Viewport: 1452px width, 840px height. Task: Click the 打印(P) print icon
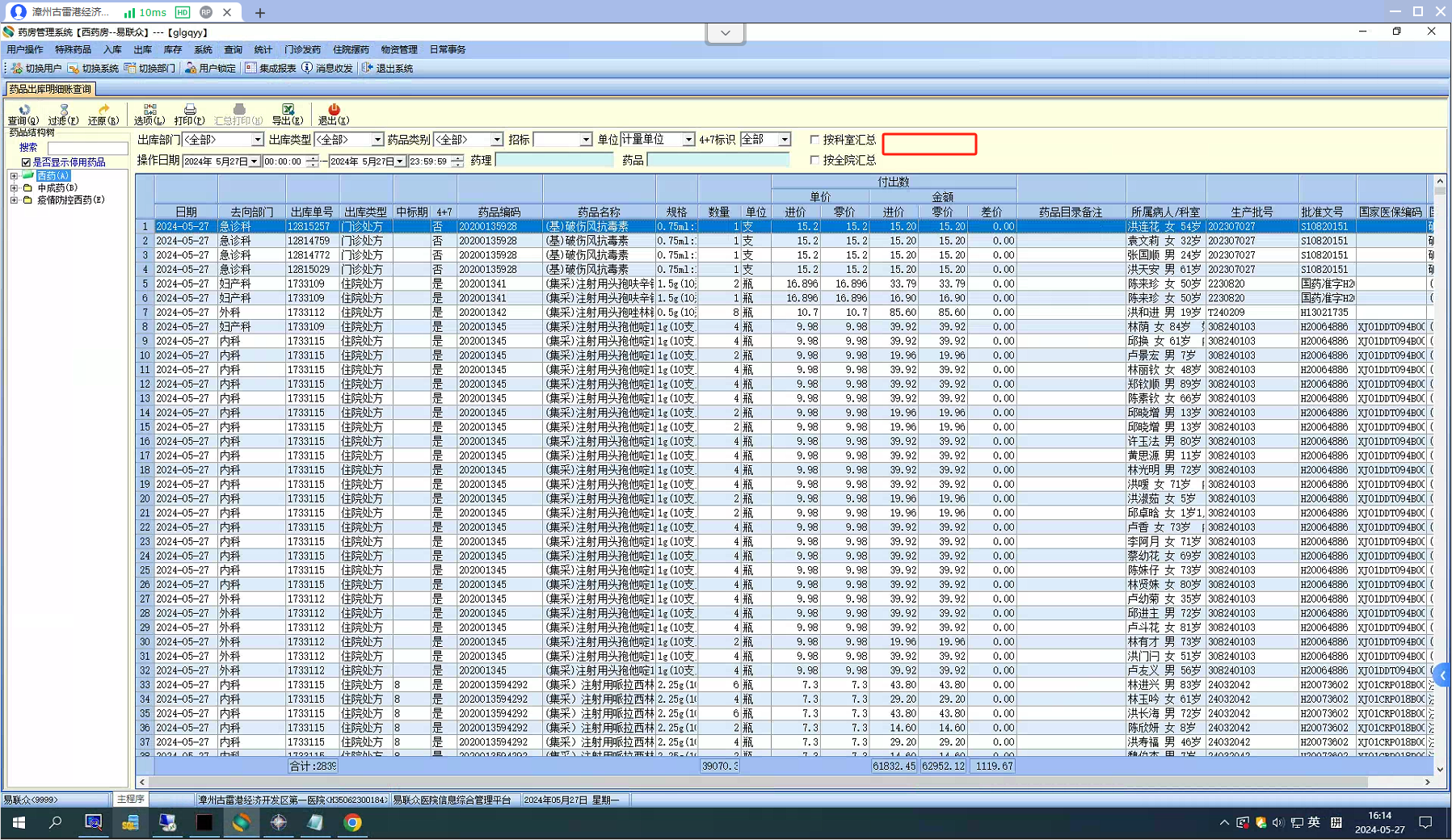[190, 114]
